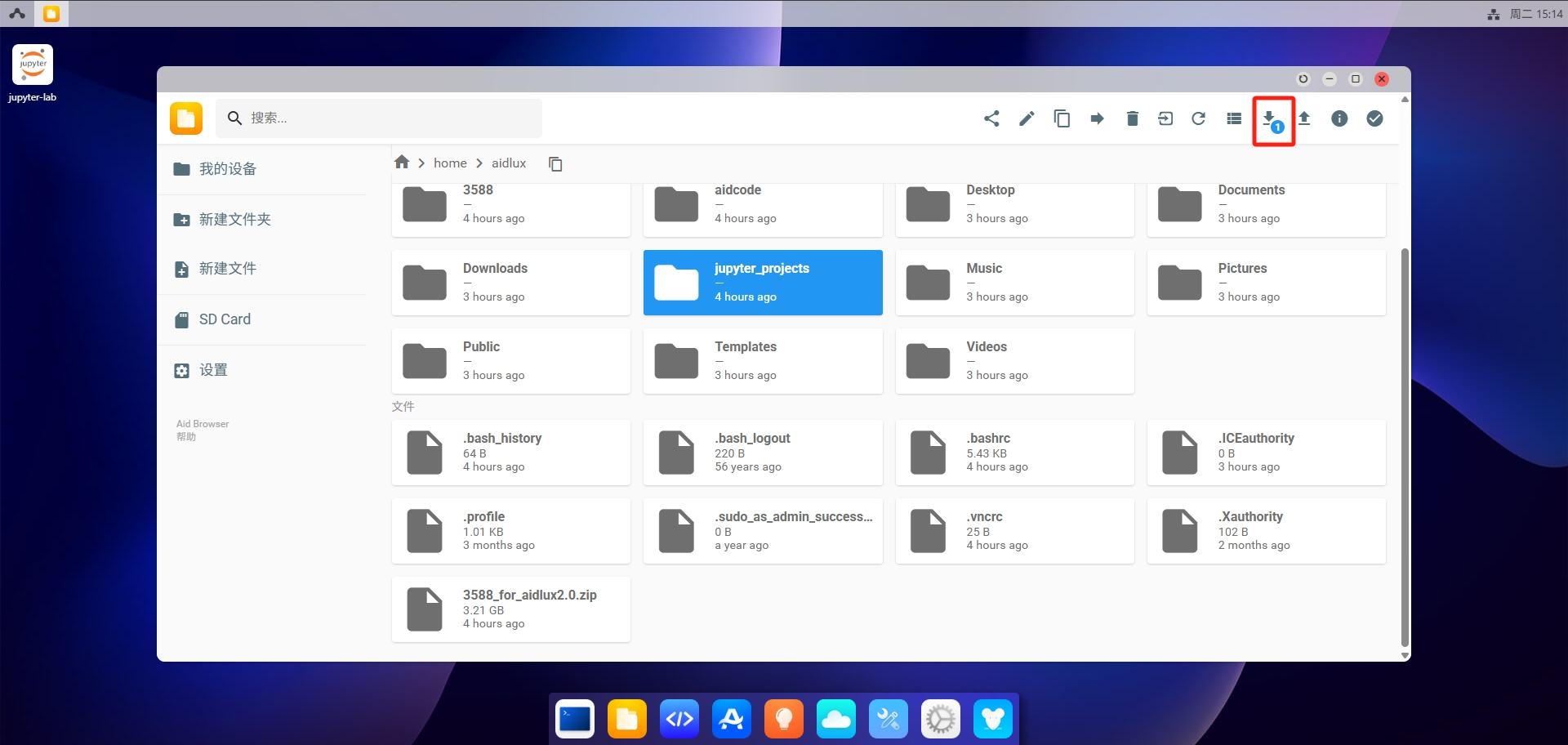Click the window reload button in title bar
This screenshot has width=1568, height=745.
1303,79
